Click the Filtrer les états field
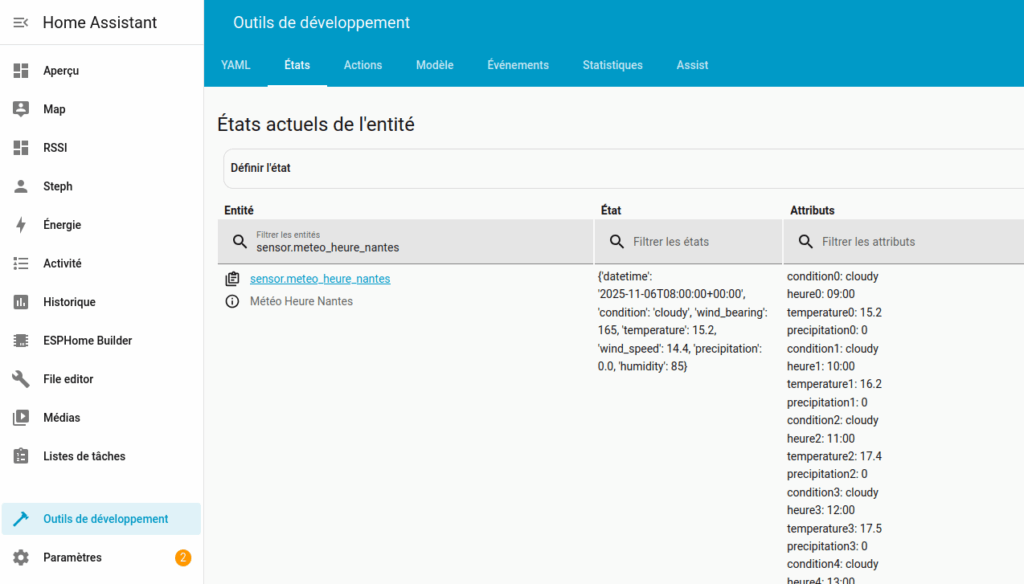Screen dimensions: 1024x584 coord(700,242)
